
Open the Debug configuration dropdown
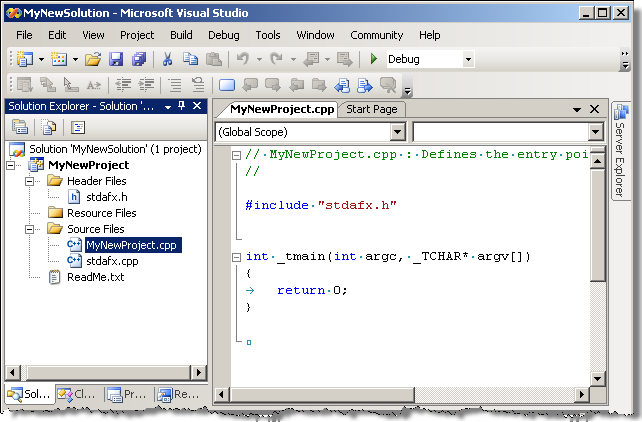[468, 59]
